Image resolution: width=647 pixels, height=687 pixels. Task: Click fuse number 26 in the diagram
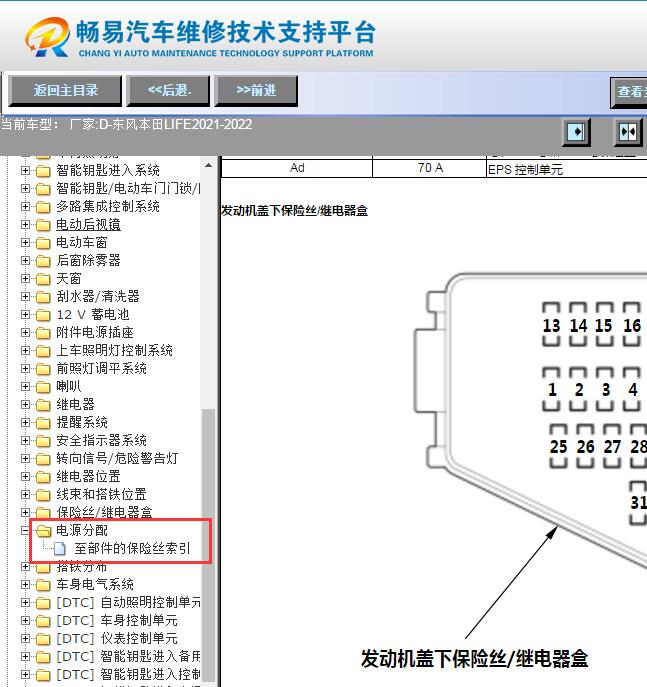tap(585, 447)
